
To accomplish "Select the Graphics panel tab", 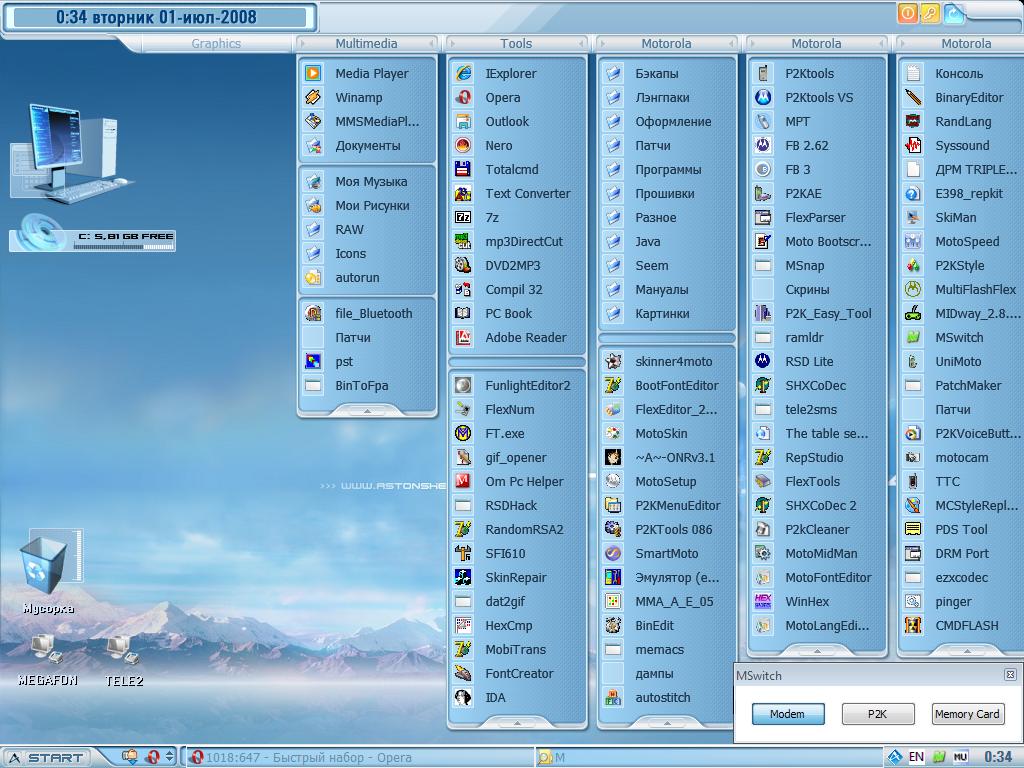I will coord(216,44).
